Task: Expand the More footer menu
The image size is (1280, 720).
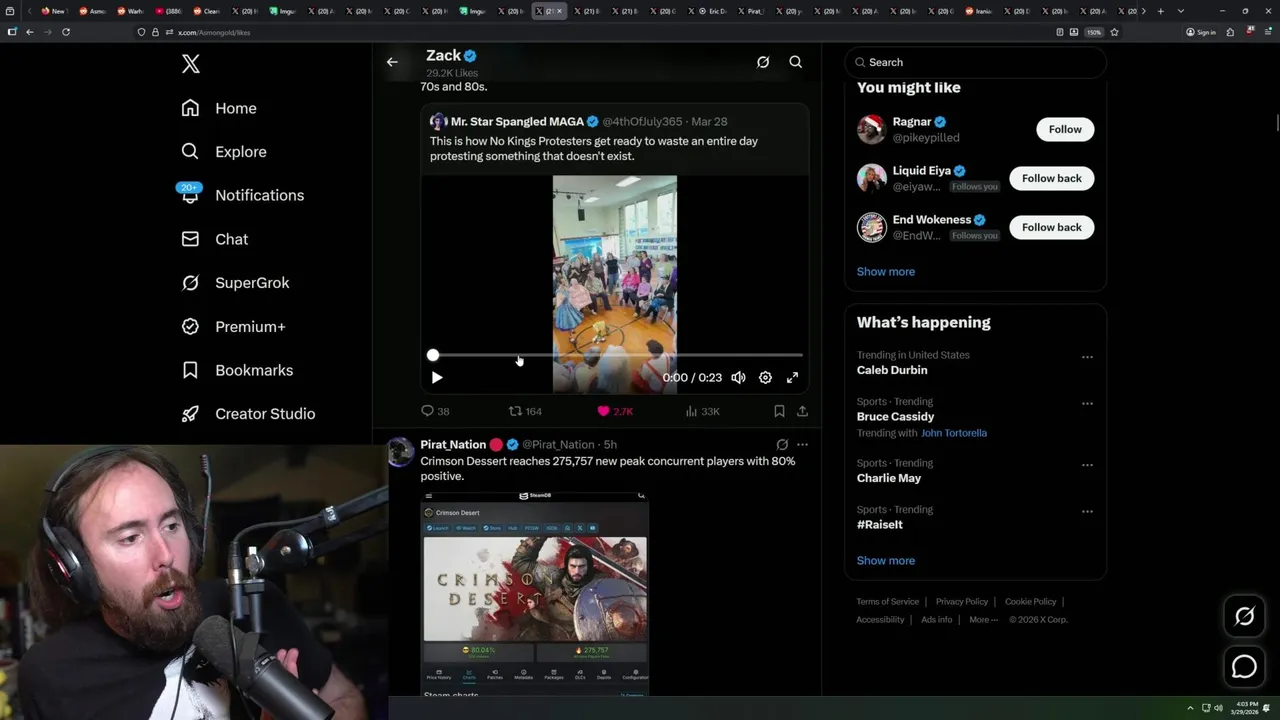Action: [x=983, y=620]
